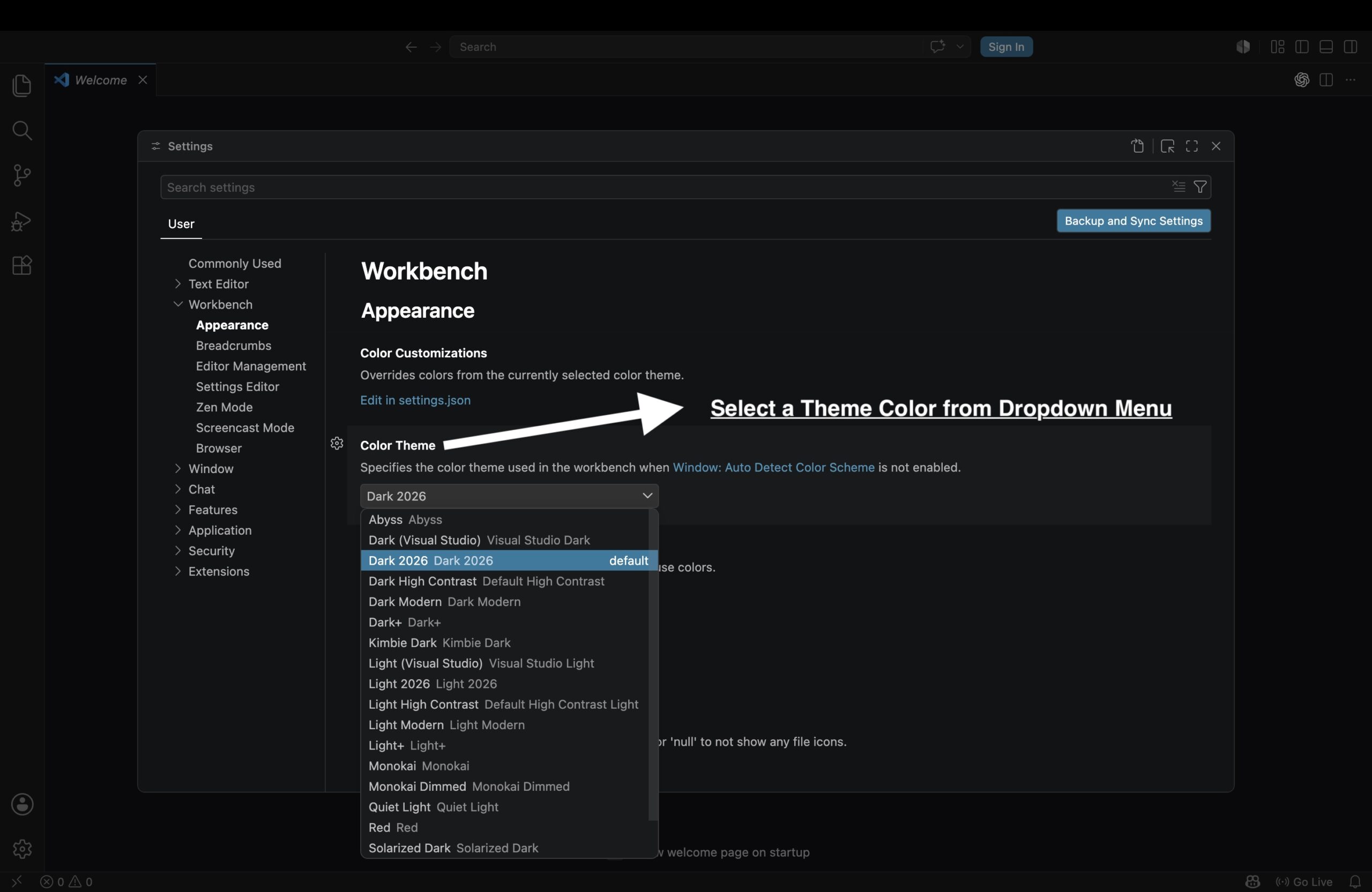Click the theme dropdown list scrollbar
Viewport: 1372px width, 892px height.
pyautogui.click(x=653, y=665)
